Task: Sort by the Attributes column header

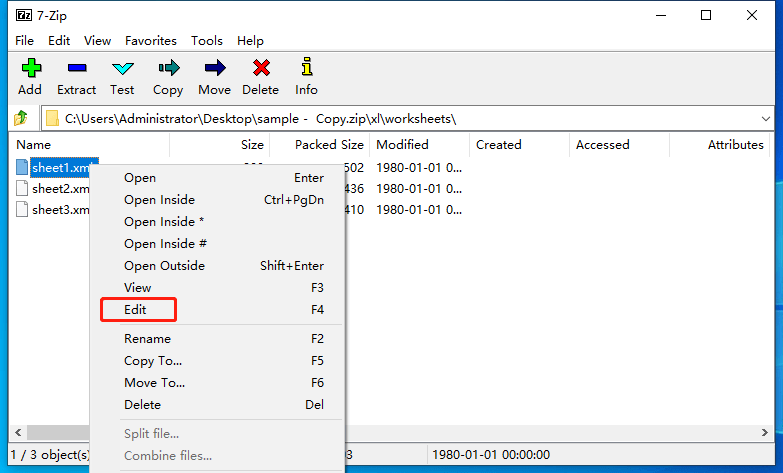Action: (719, 145)
